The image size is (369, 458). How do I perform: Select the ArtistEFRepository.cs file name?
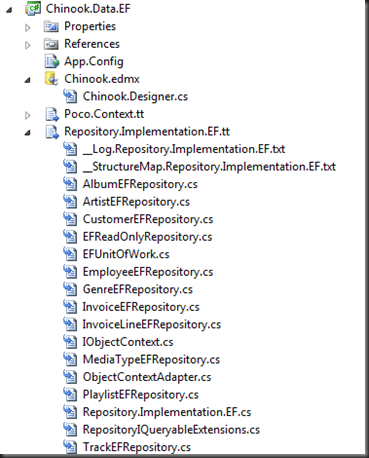(136, 202)
